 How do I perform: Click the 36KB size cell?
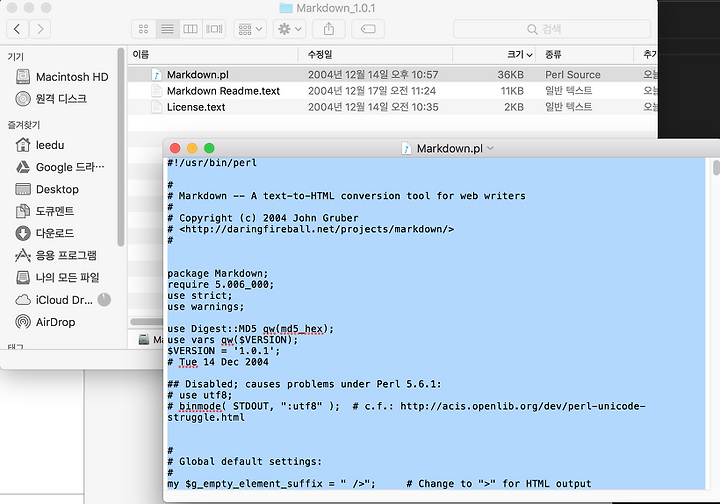pyautogui.click(x=511, y=74)
